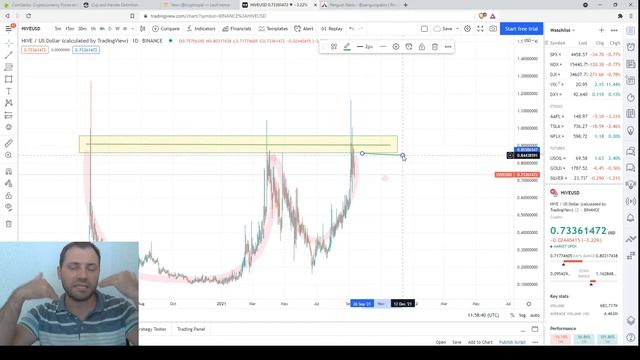This screenshot has width=640, height=360.
Task: Open indicator Templates menu
Action: (x=273, y=29)
